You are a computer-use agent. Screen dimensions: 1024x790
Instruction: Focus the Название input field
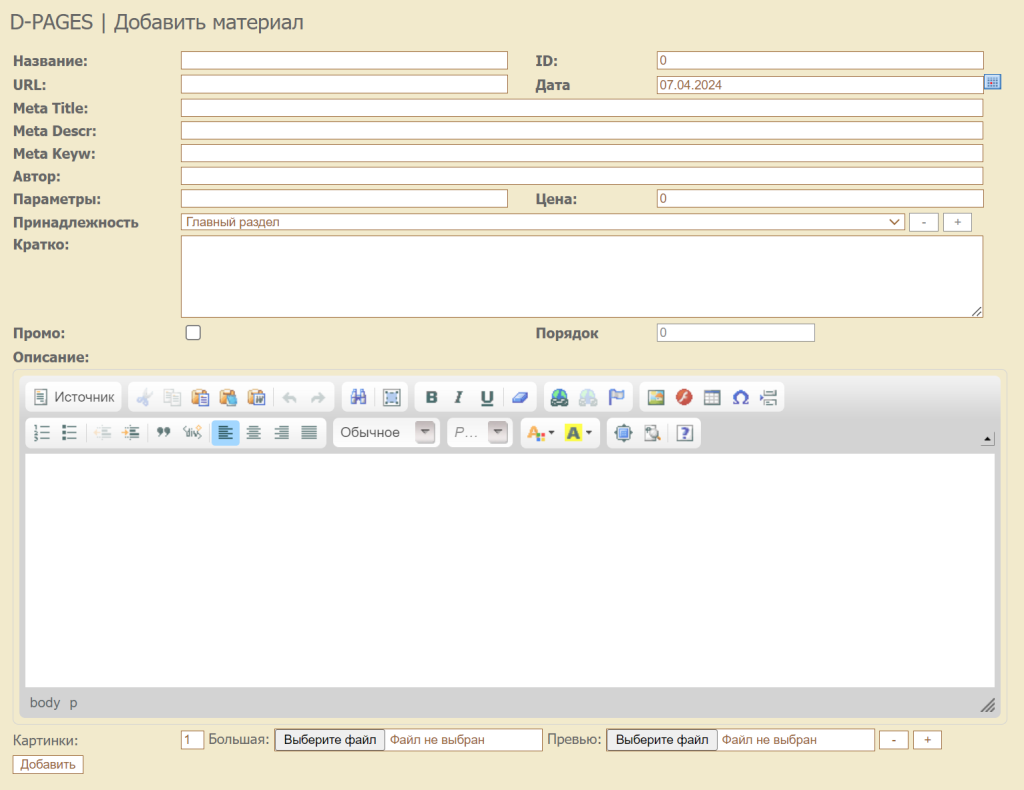[344, 61]
